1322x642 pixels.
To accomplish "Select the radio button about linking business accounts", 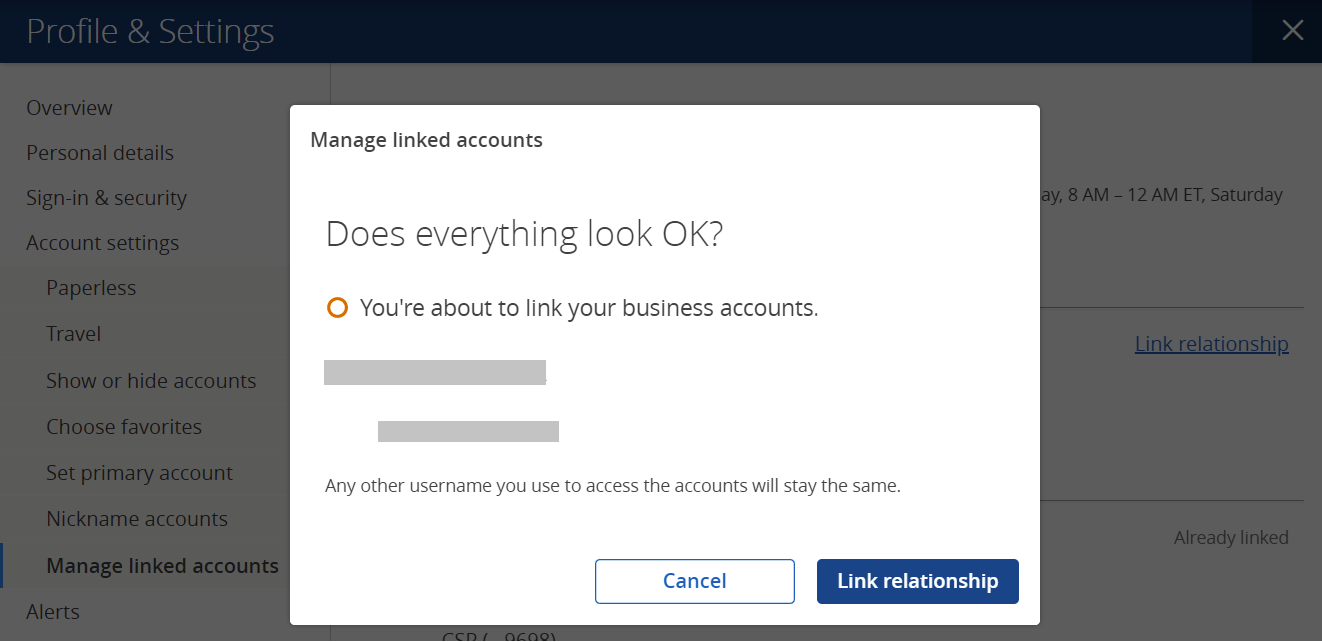I will pyautogui.click(x=337, y=307).
